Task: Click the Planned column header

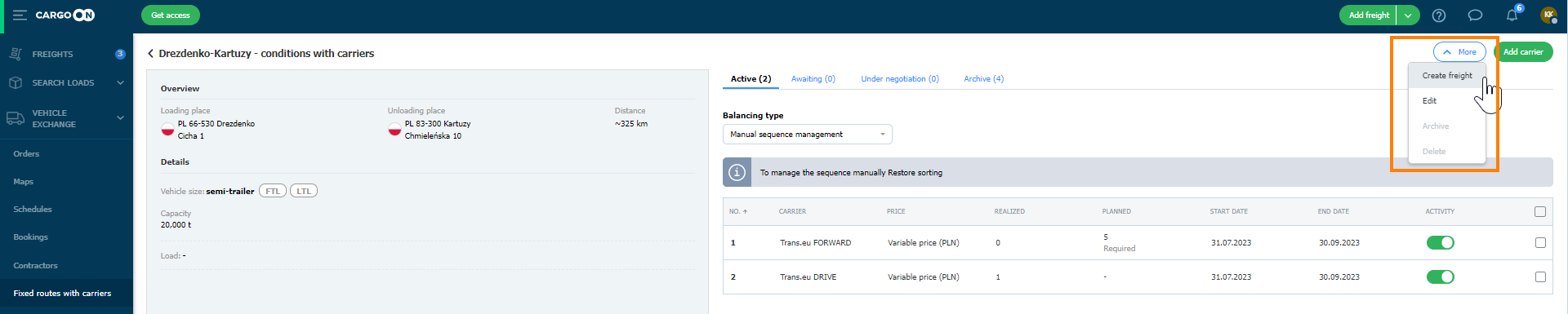Action: [x=1116, y=211]
